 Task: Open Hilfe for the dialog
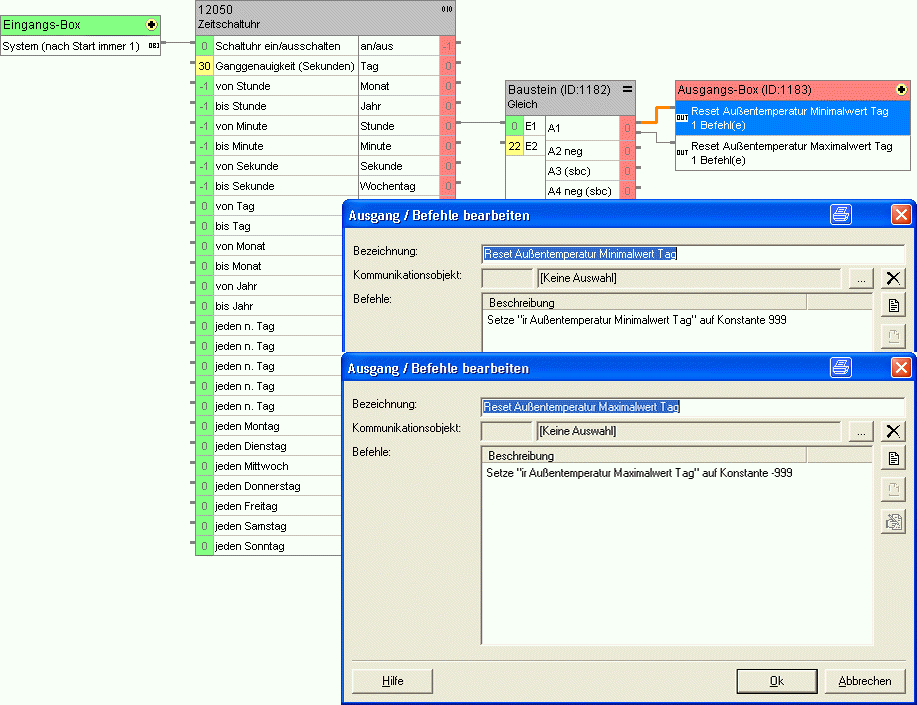[x=392, y=681]
